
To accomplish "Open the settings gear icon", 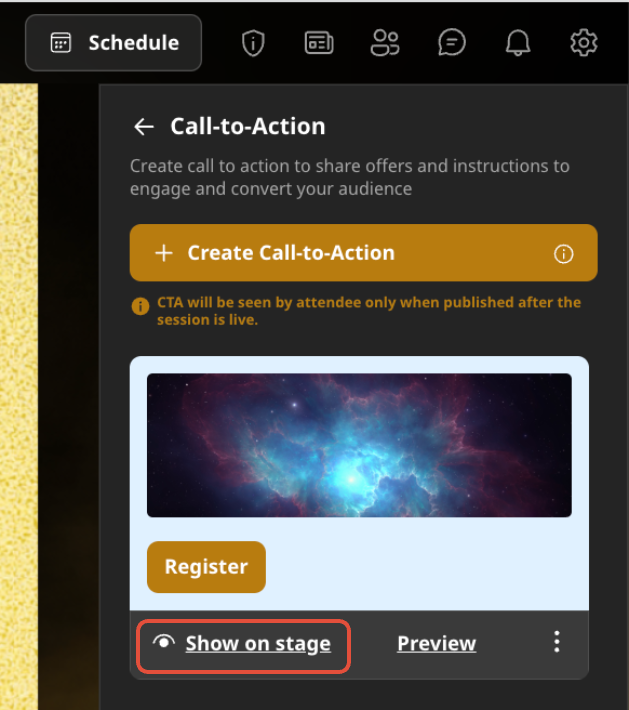I will (584, 43).
